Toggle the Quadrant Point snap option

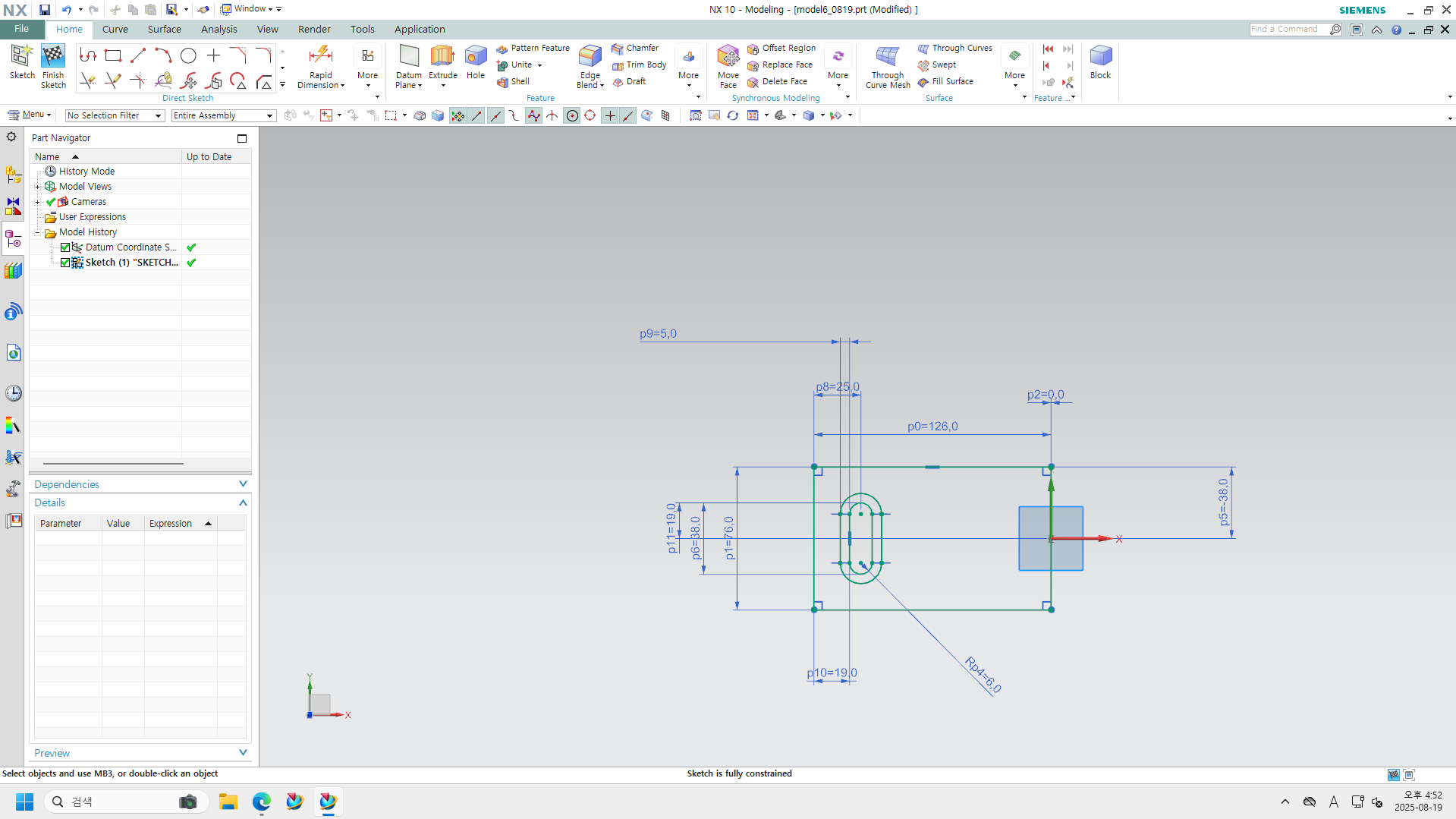click(x=590, y=115)
